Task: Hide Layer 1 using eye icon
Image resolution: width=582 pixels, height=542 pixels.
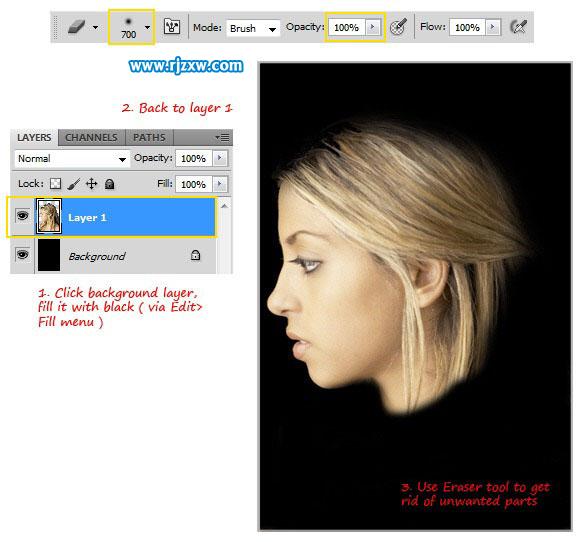Action: pyautogui.click(x=23, y=216)
